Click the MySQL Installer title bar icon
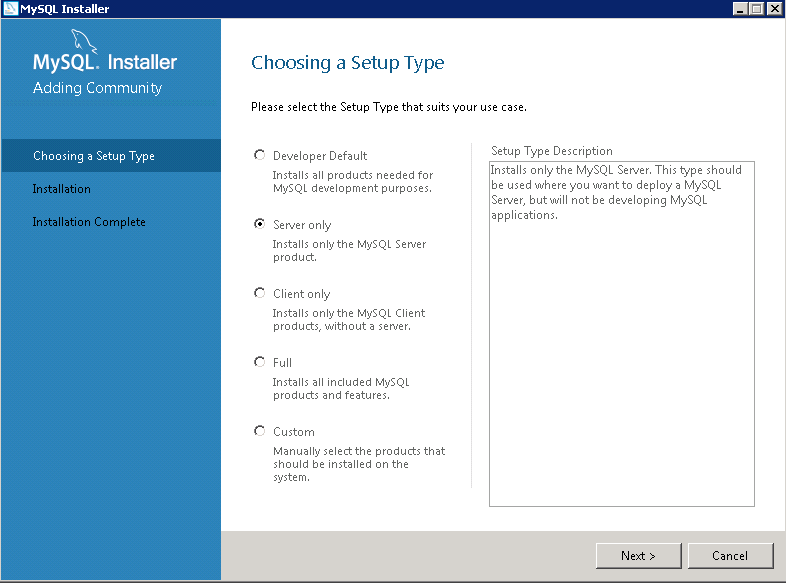Screen dimensions: 786x583 [x=10, y=9]
